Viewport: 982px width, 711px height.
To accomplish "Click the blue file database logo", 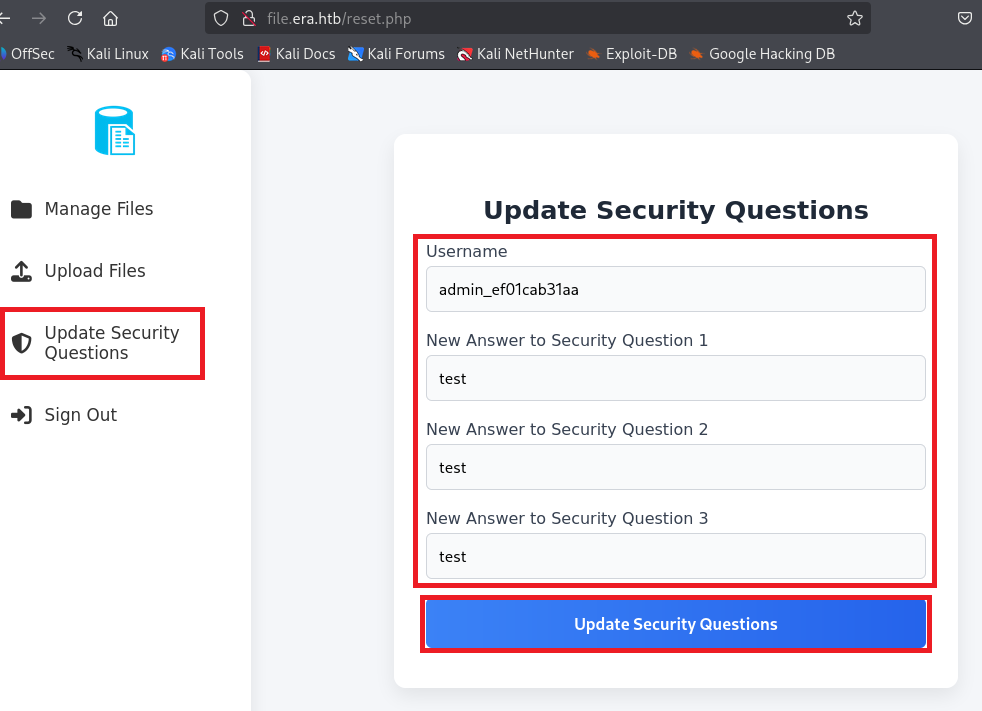I will point(115,131).
